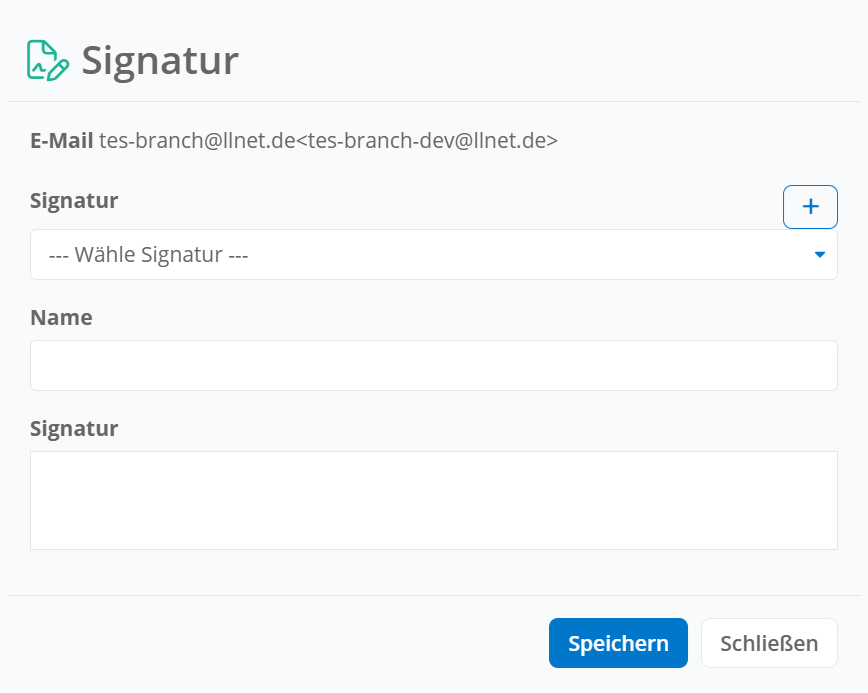This screenshot has height=693, width=868.
Task: Click inside the large Signatur text area
Action: (x=433, y=500)
